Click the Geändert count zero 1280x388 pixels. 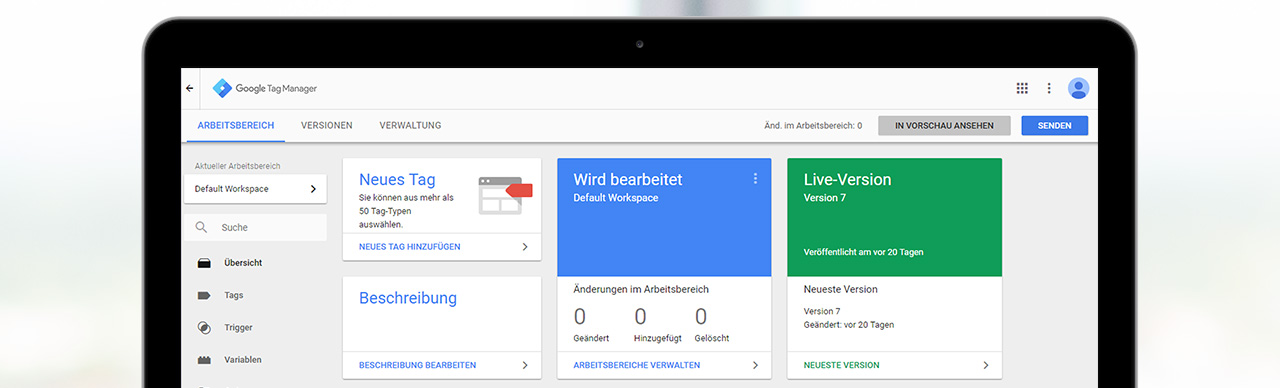(x=580, y=317)
